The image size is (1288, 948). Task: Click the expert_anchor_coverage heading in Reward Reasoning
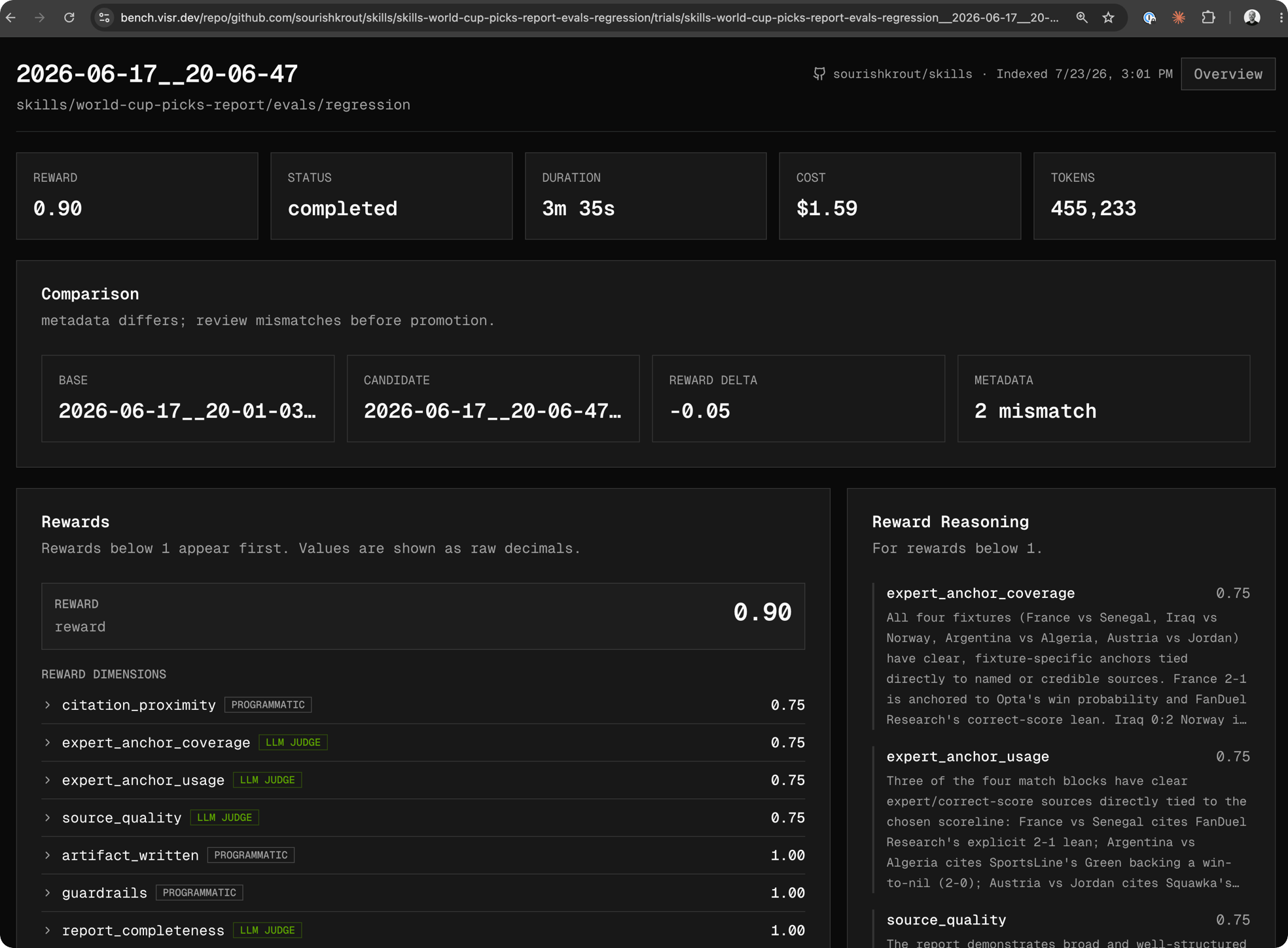[980, 593]
